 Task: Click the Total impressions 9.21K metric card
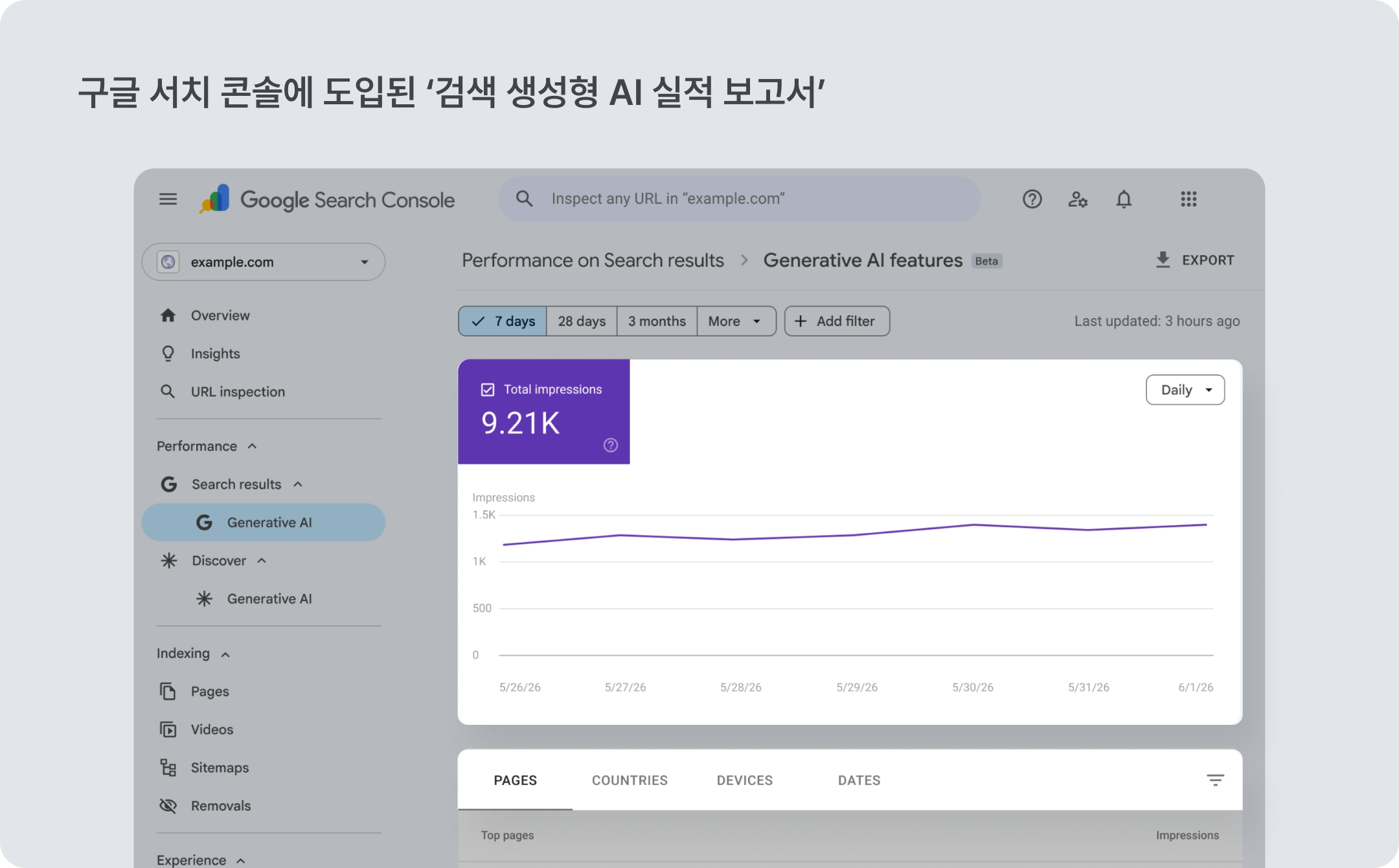(543, 411)
